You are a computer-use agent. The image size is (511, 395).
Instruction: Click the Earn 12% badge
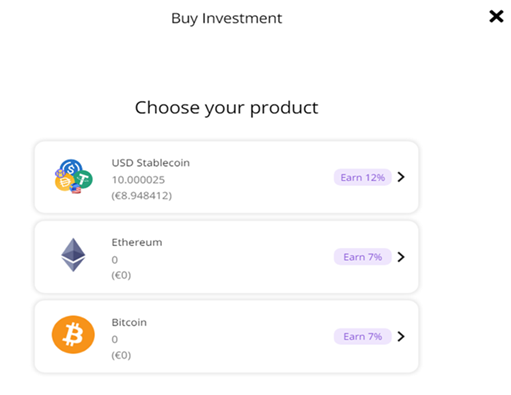363,177
